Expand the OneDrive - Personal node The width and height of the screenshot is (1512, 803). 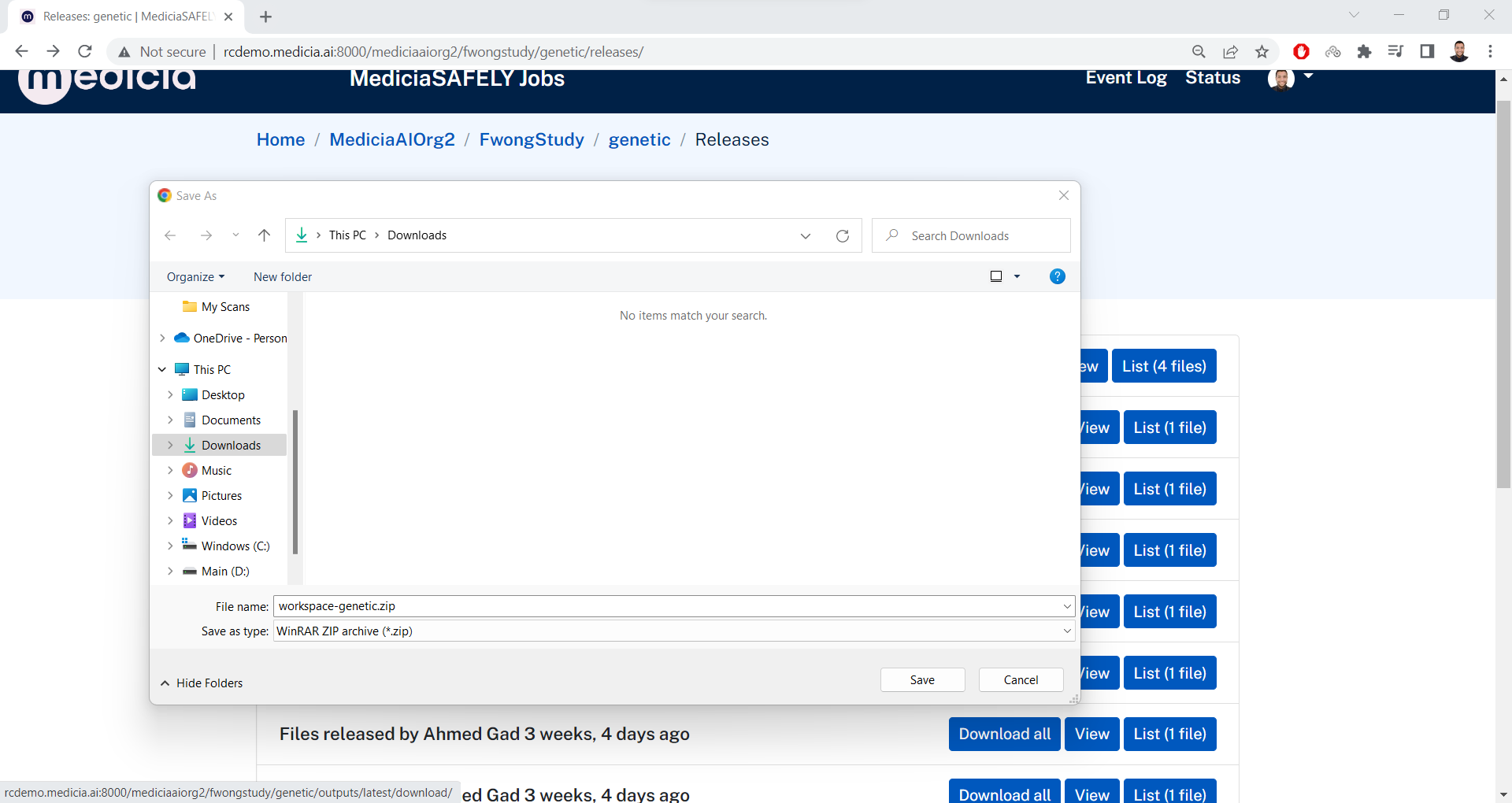pyautogui.click(x=162, y=338)
